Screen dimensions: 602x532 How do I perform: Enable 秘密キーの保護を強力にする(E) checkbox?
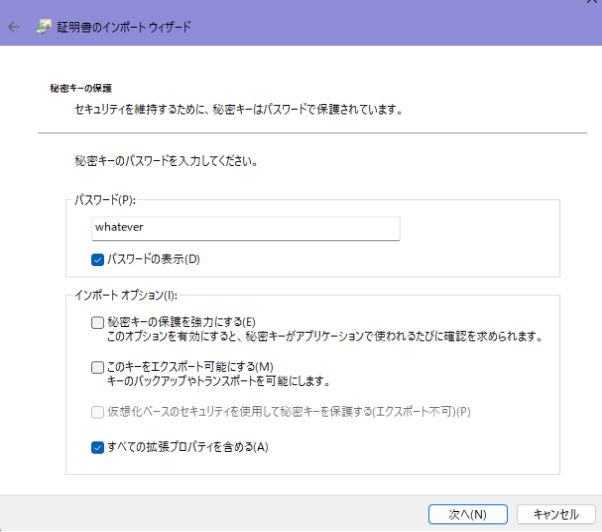tap(98, 322)
